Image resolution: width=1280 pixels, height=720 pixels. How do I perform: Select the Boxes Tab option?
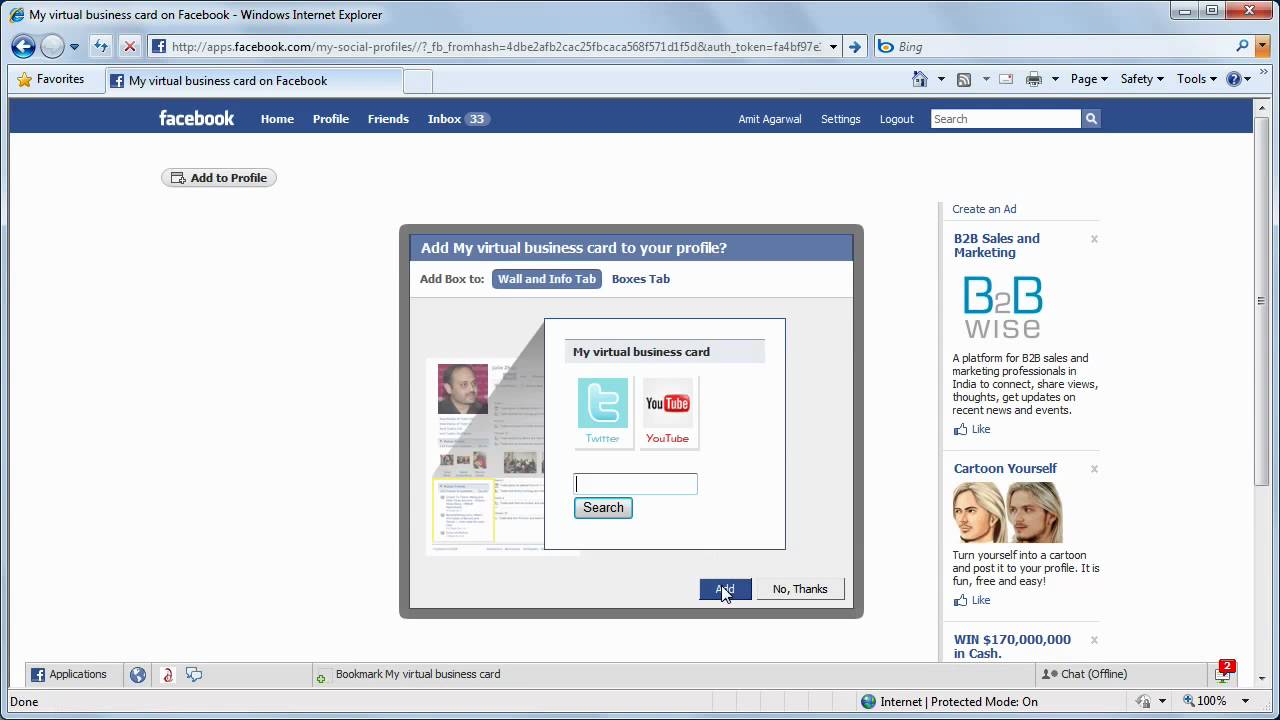coord(641,279)
